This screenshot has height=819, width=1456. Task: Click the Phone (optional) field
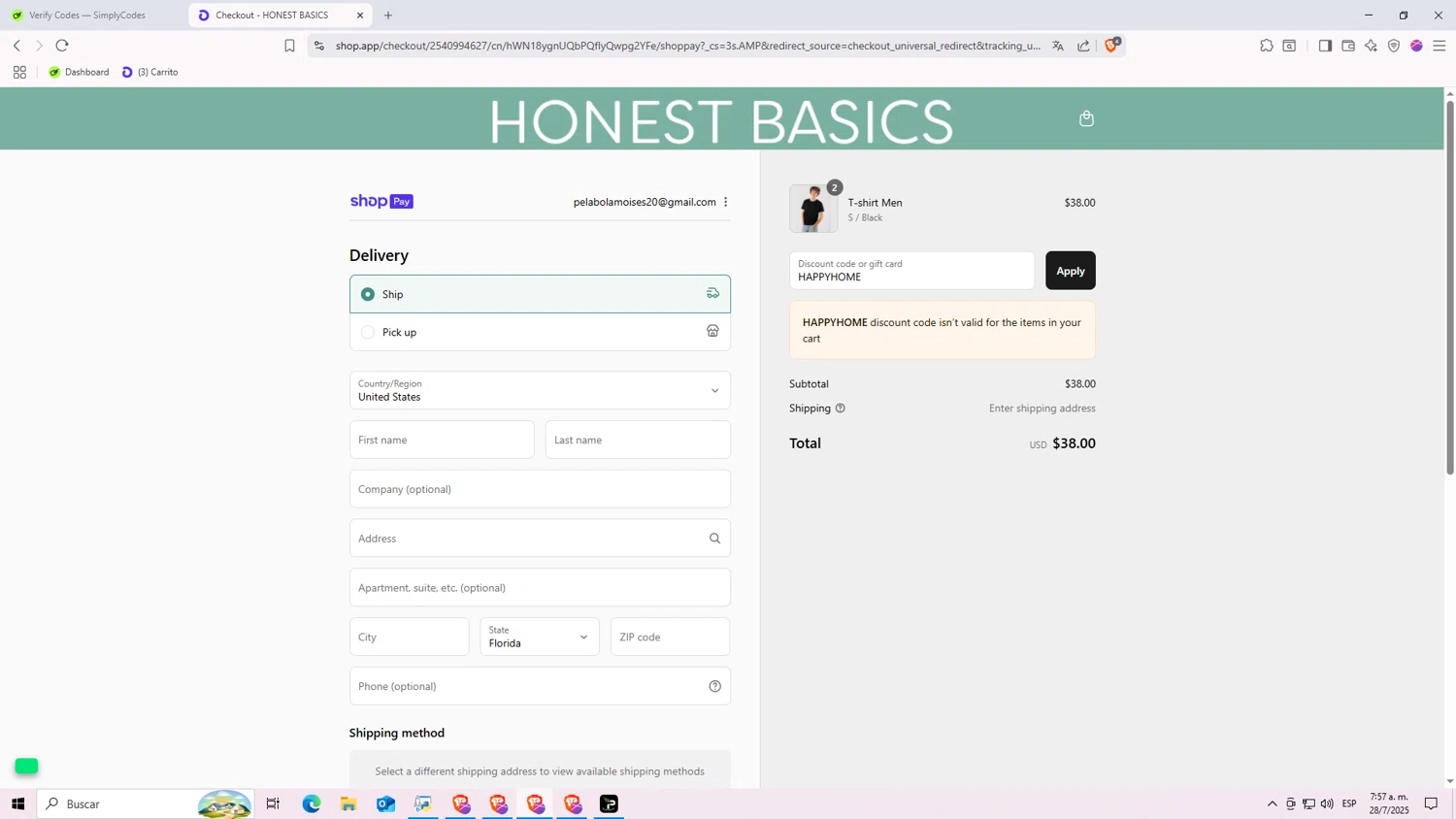540,686
